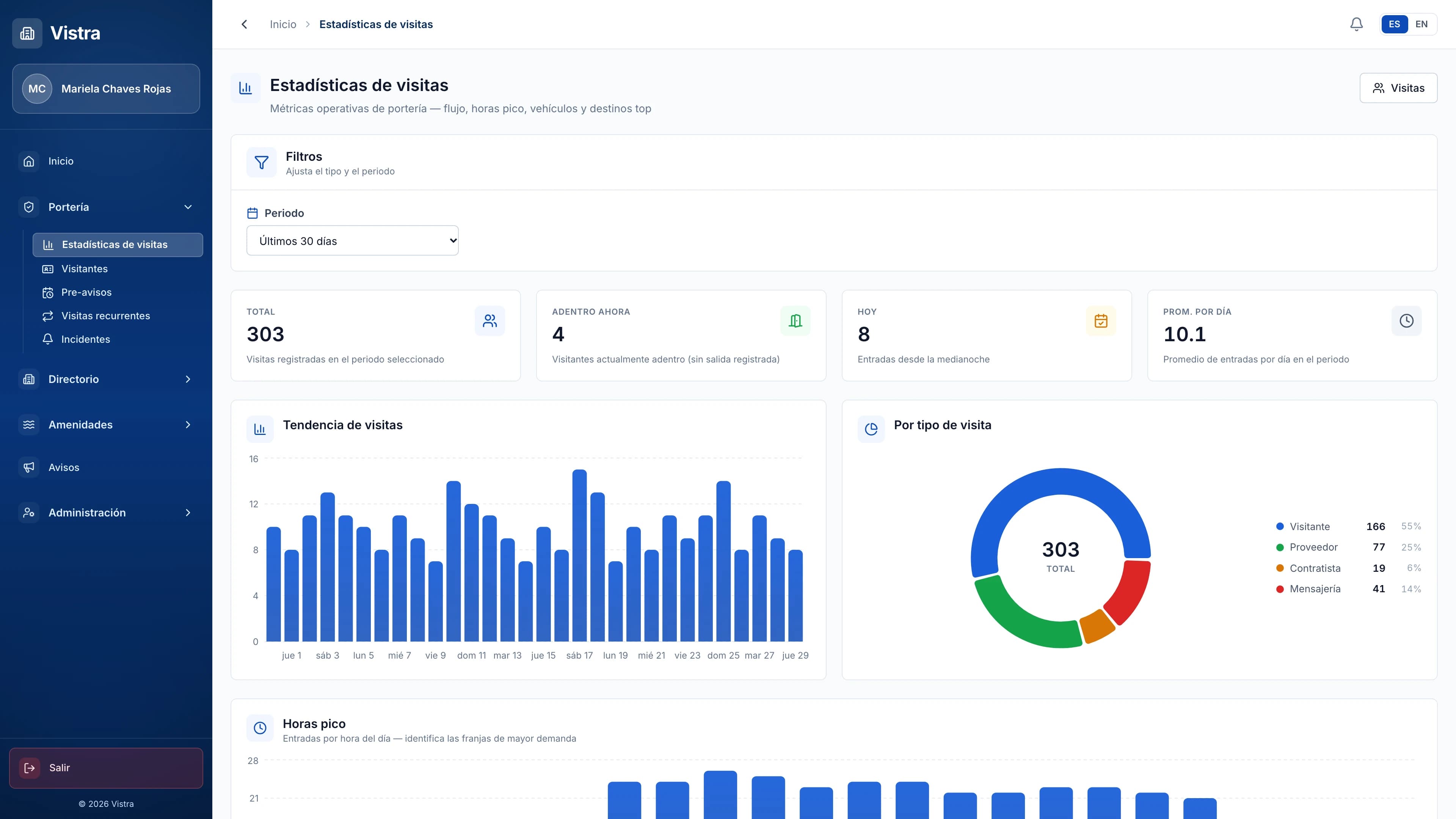Click the Inicio sidebar link
This screenshot has height=819, width=1456.
(x=106, y=161)
